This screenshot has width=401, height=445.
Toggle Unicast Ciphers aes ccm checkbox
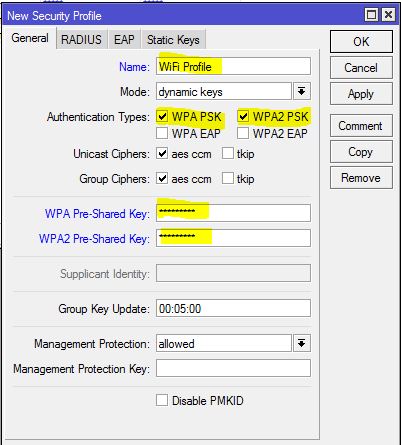coord(162,154)
